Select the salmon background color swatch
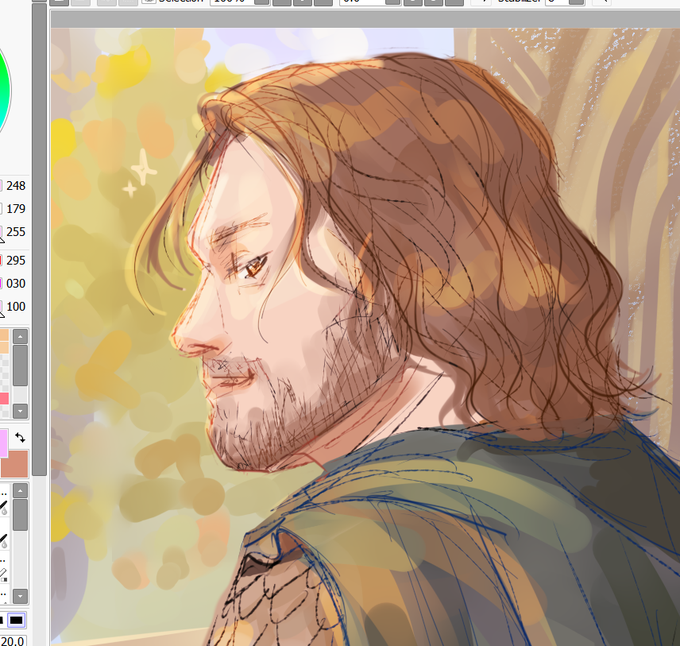Screen dimensions: 680x646 click(14, 464)
